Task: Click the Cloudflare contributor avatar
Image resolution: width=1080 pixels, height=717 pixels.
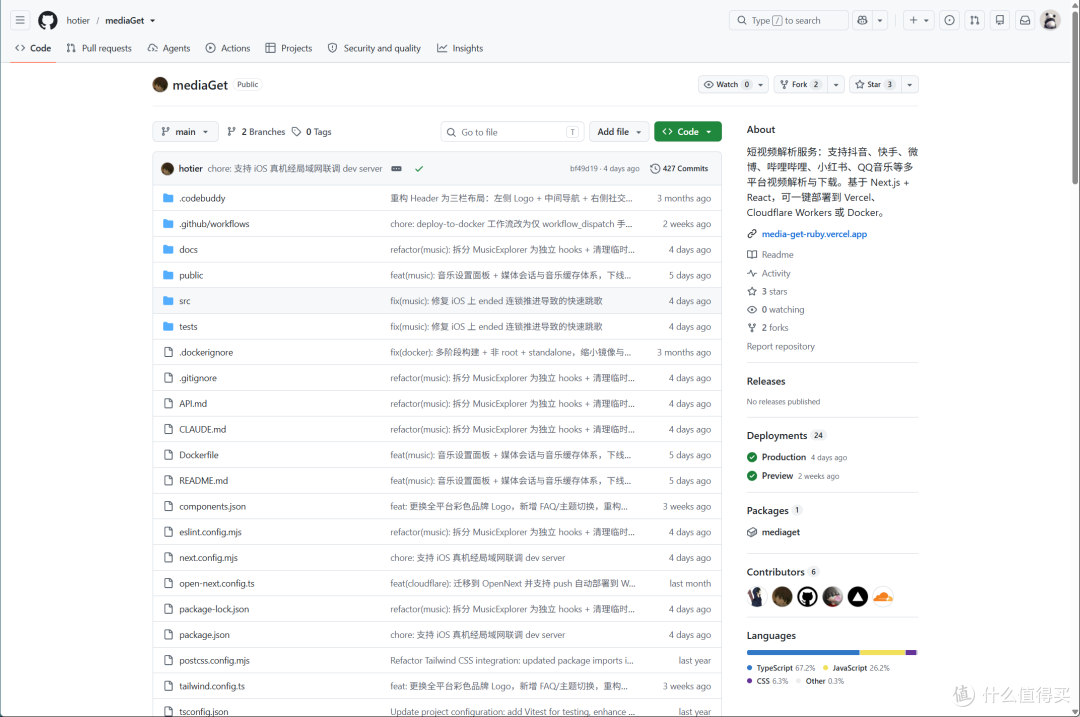Action: tap(882, 596)
